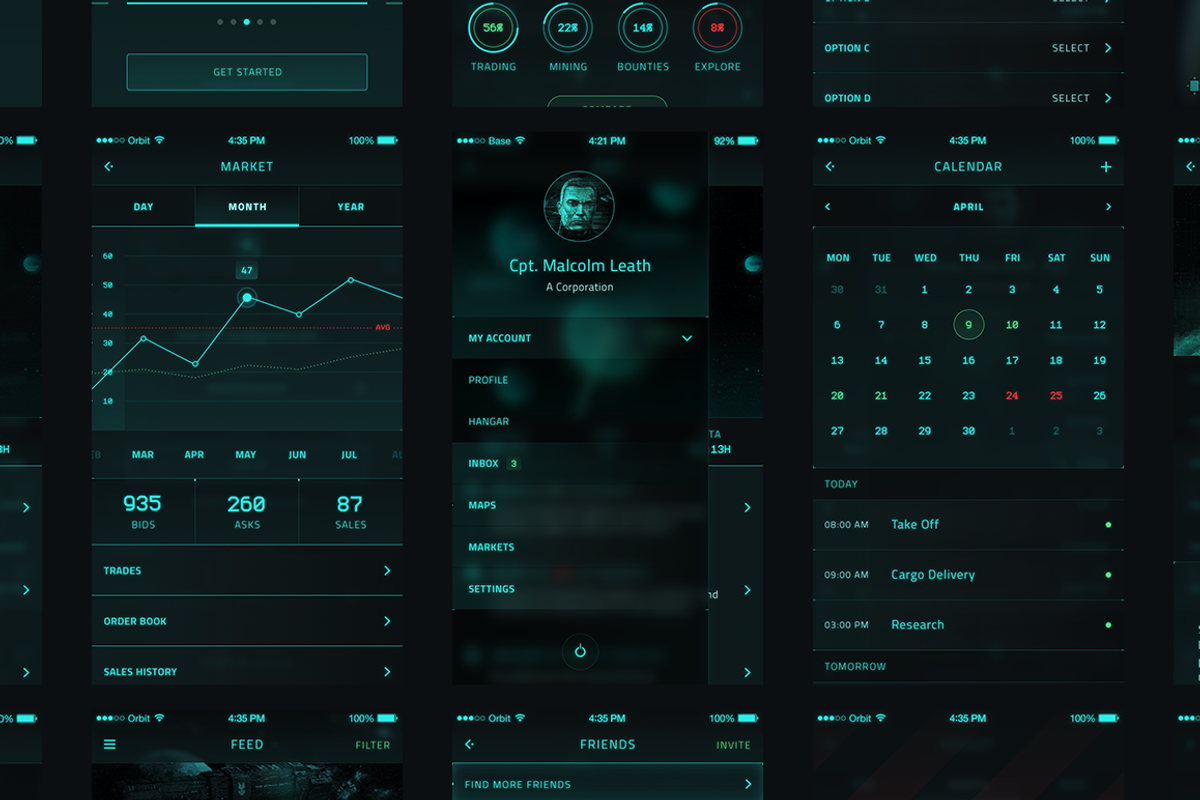Switch chart to Year tab
This screenshot has height=800, width=1200.
click(351, 207)
